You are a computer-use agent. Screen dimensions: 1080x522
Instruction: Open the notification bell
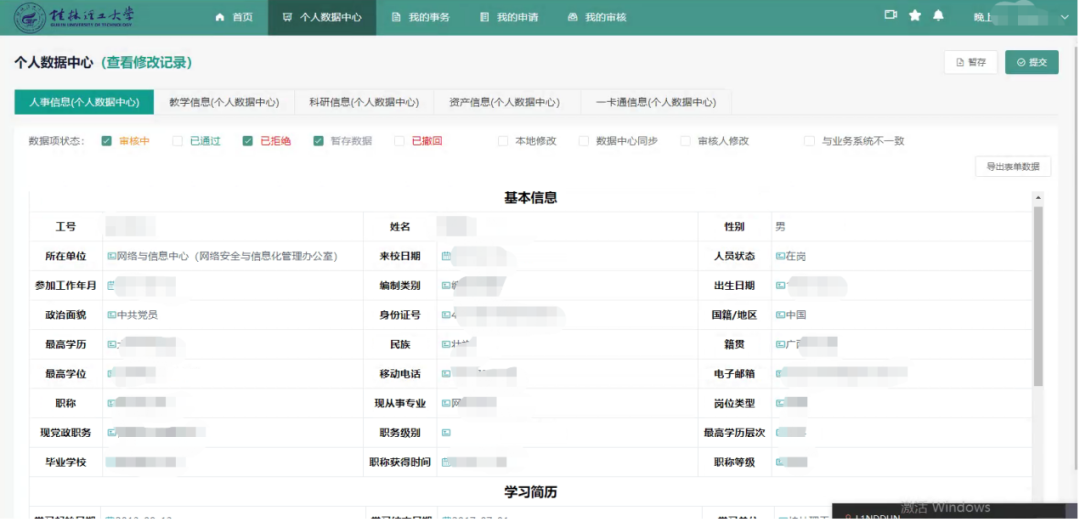click(938, 16)
